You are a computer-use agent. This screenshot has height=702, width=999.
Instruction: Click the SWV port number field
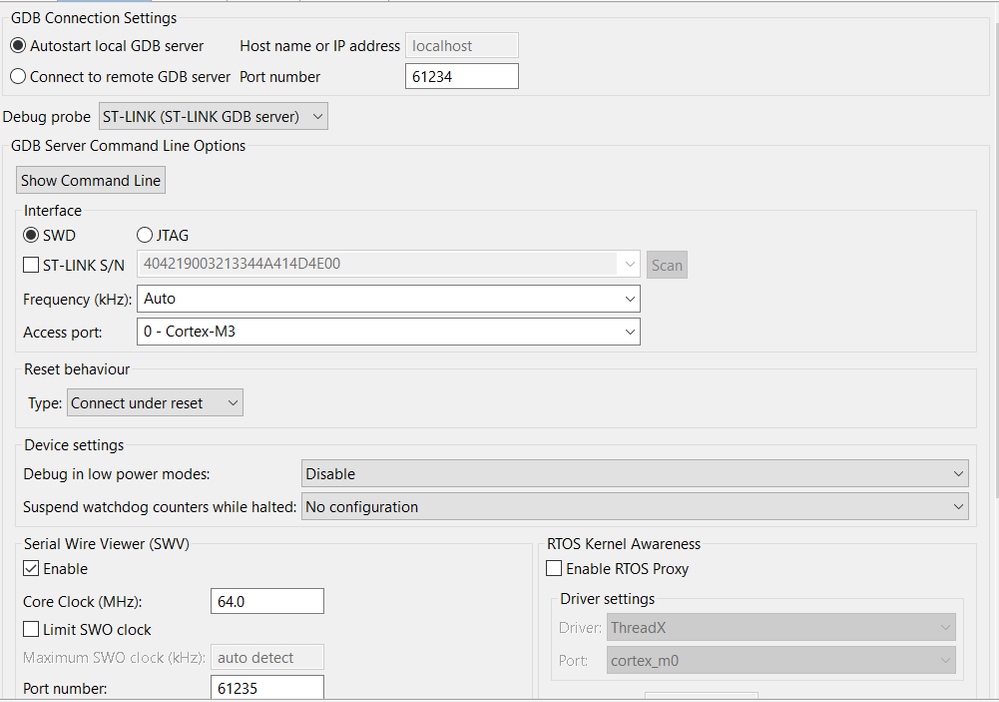pos(267,688)
